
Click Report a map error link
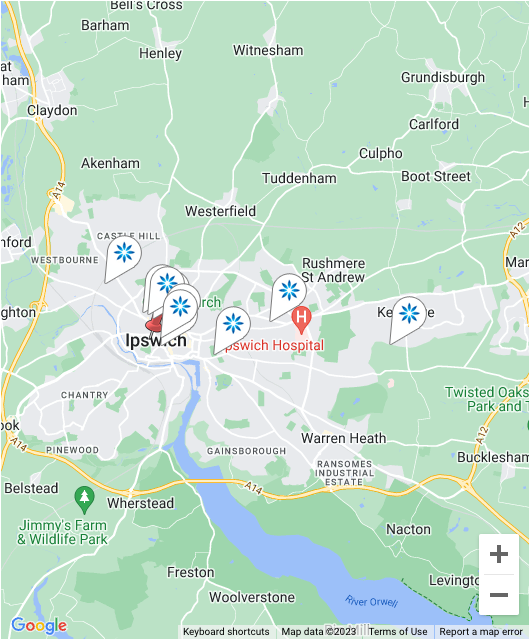click(481, 631)
